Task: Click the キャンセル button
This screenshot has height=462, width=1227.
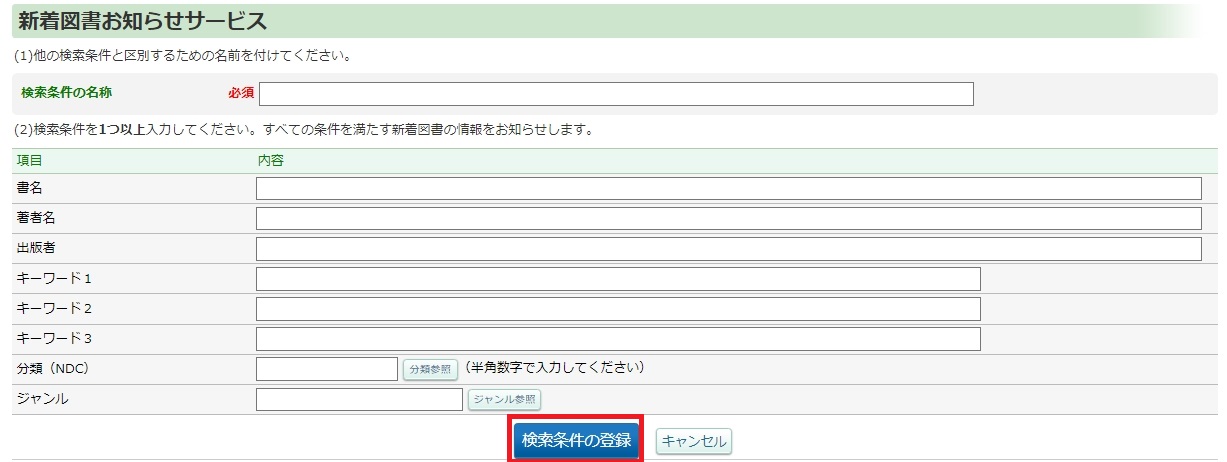Action: [694, 441]
